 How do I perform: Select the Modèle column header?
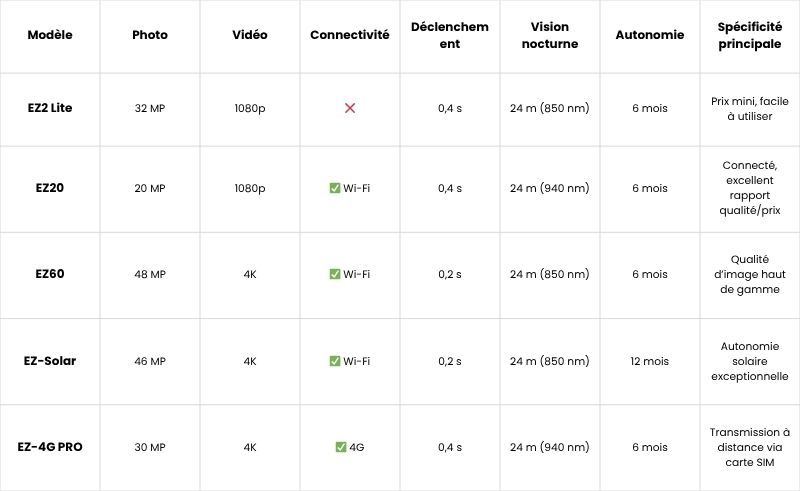click(x=50, y=35)
